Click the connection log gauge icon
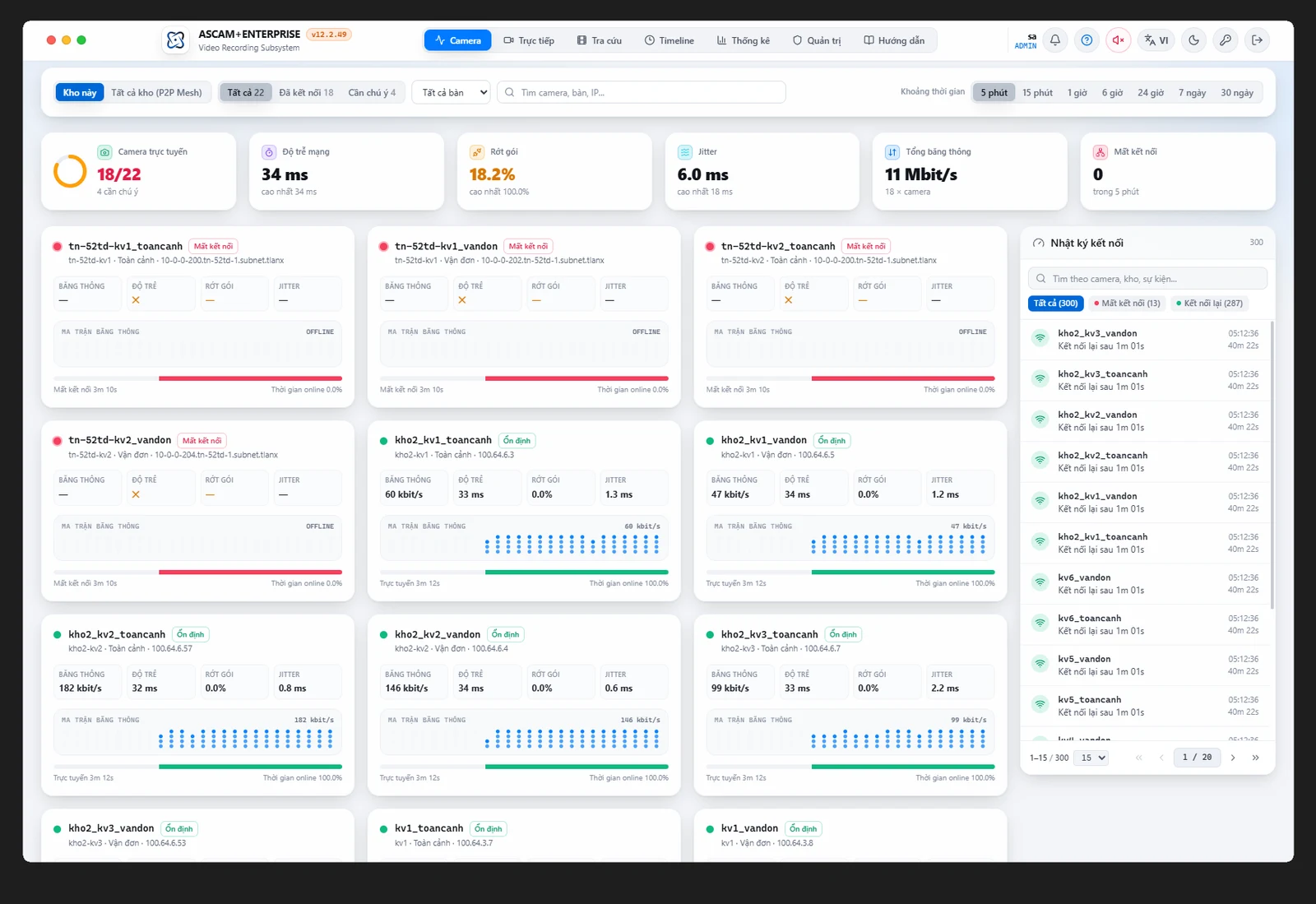1316x904 pixels. [1039, 243]
